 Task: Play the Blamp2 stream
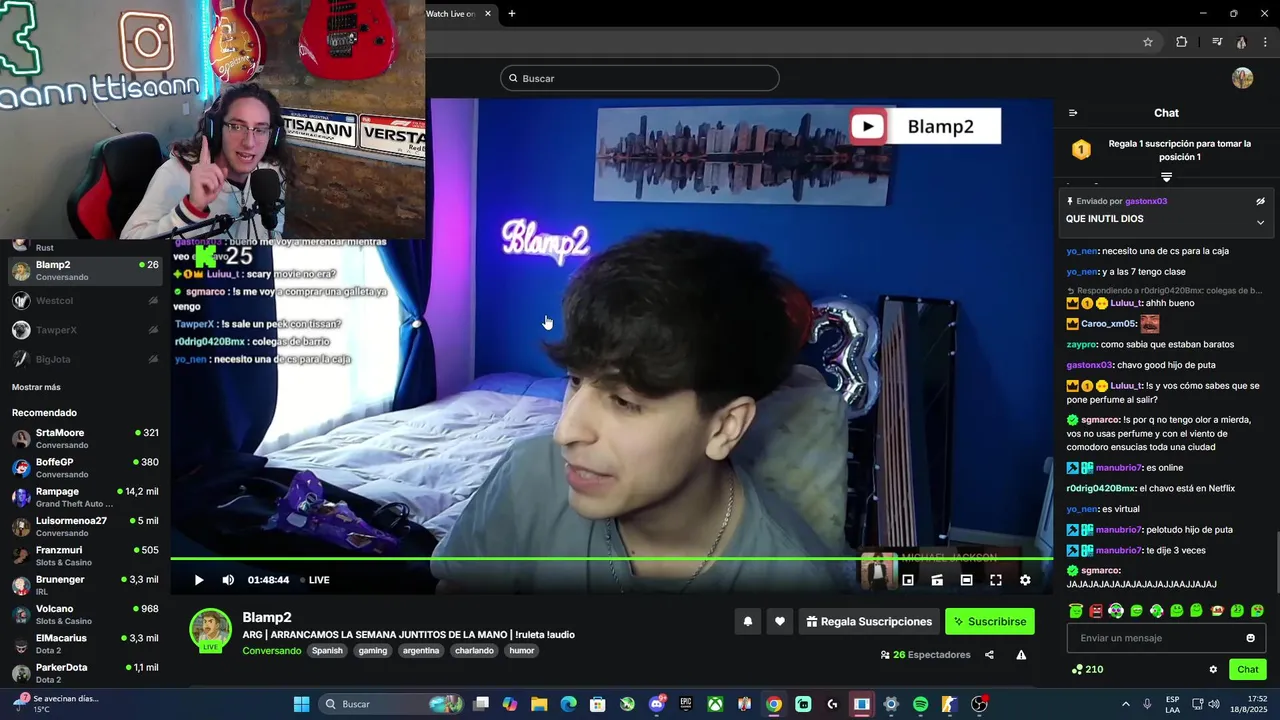199,580
